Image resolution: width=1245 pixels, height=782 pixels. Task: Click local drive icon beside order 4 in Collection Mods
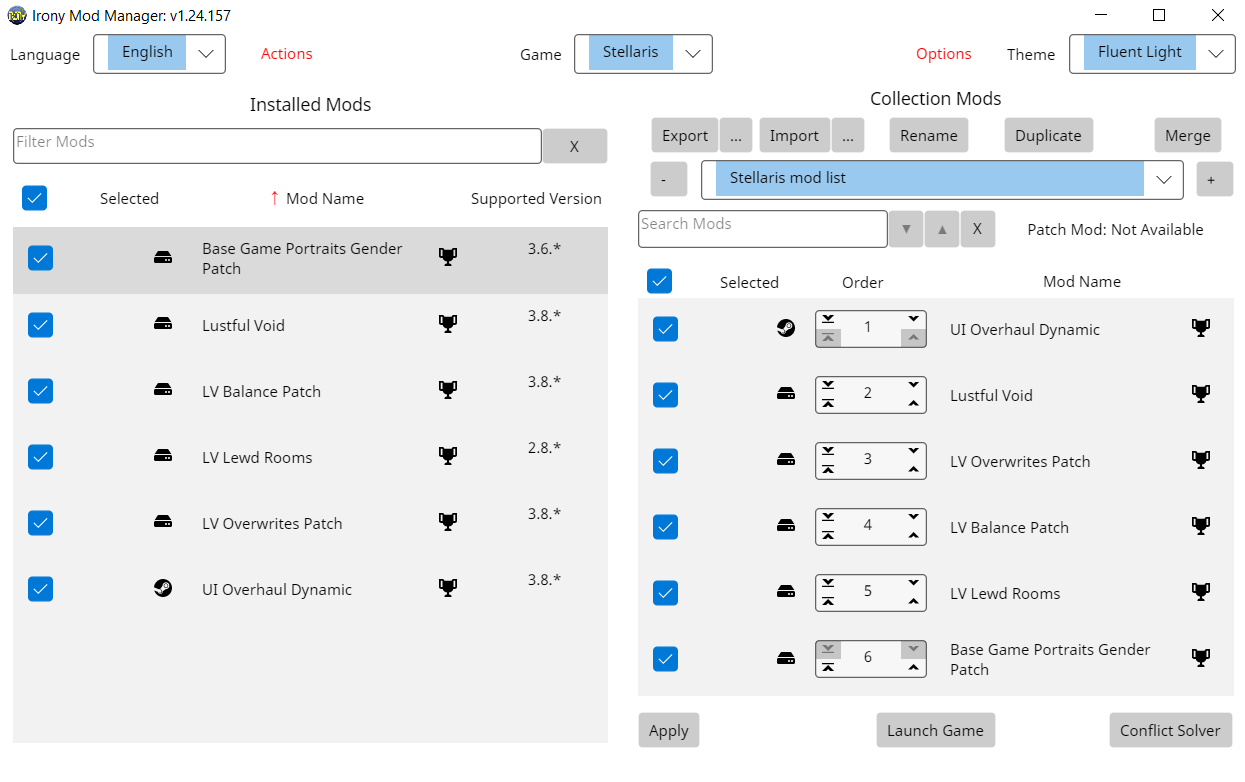[x=786, y=526]
